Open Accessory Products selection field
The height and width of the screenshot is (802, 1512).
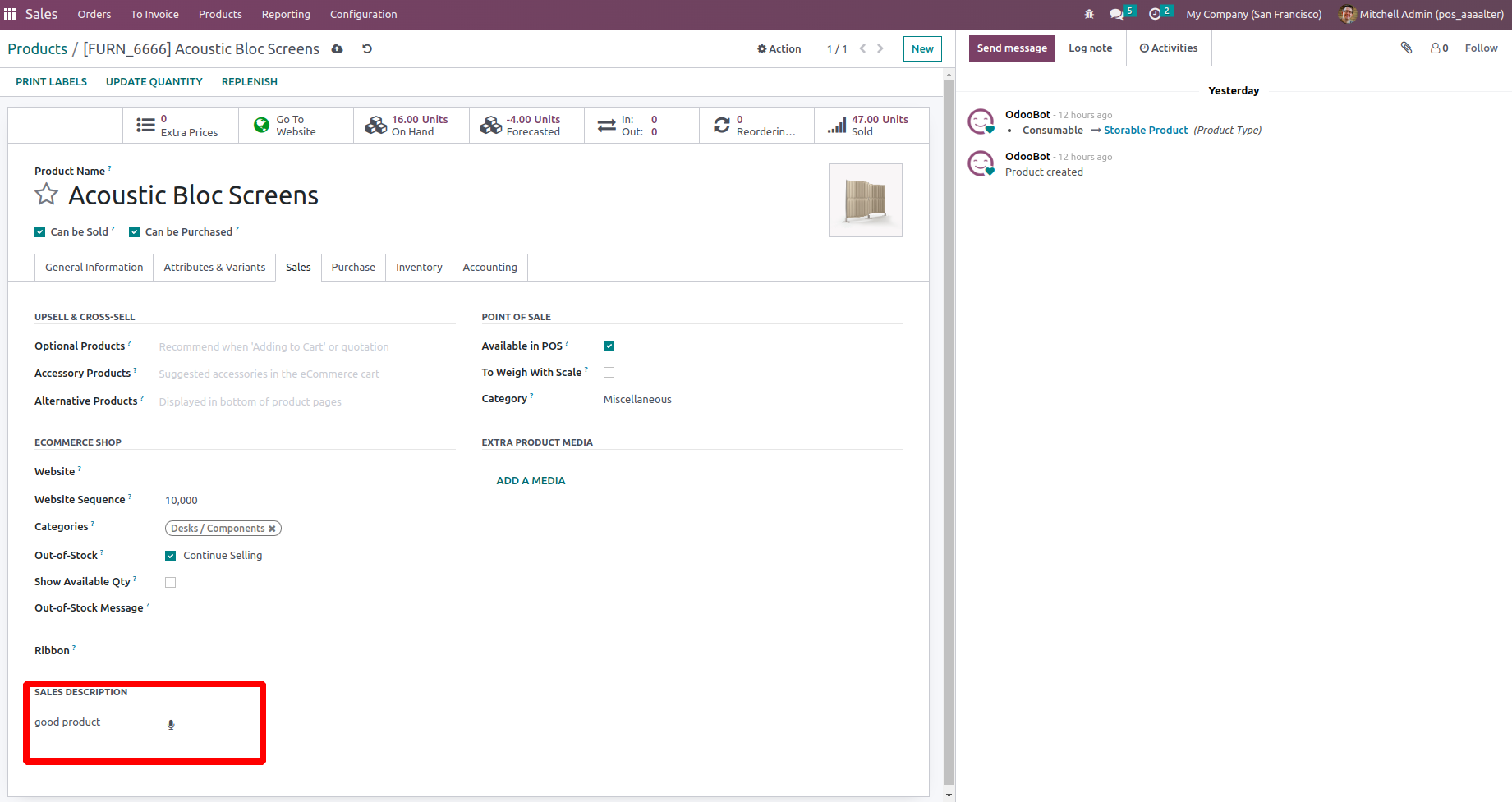pyautogui.click(x=306, y=374)
